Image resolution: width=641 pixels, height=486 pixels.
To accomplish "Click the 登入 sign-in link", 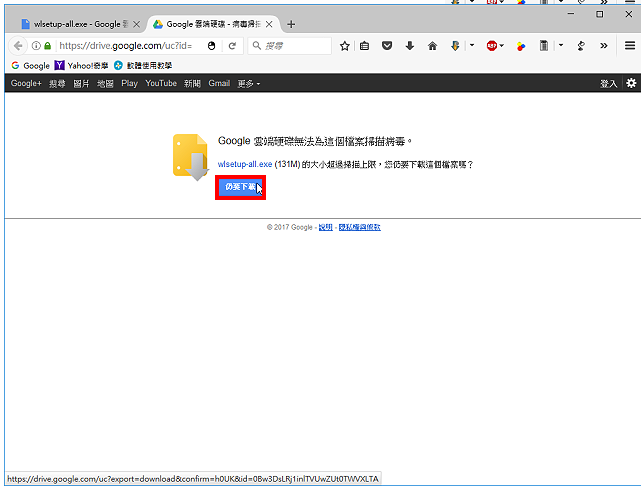I will coord(608,83).
